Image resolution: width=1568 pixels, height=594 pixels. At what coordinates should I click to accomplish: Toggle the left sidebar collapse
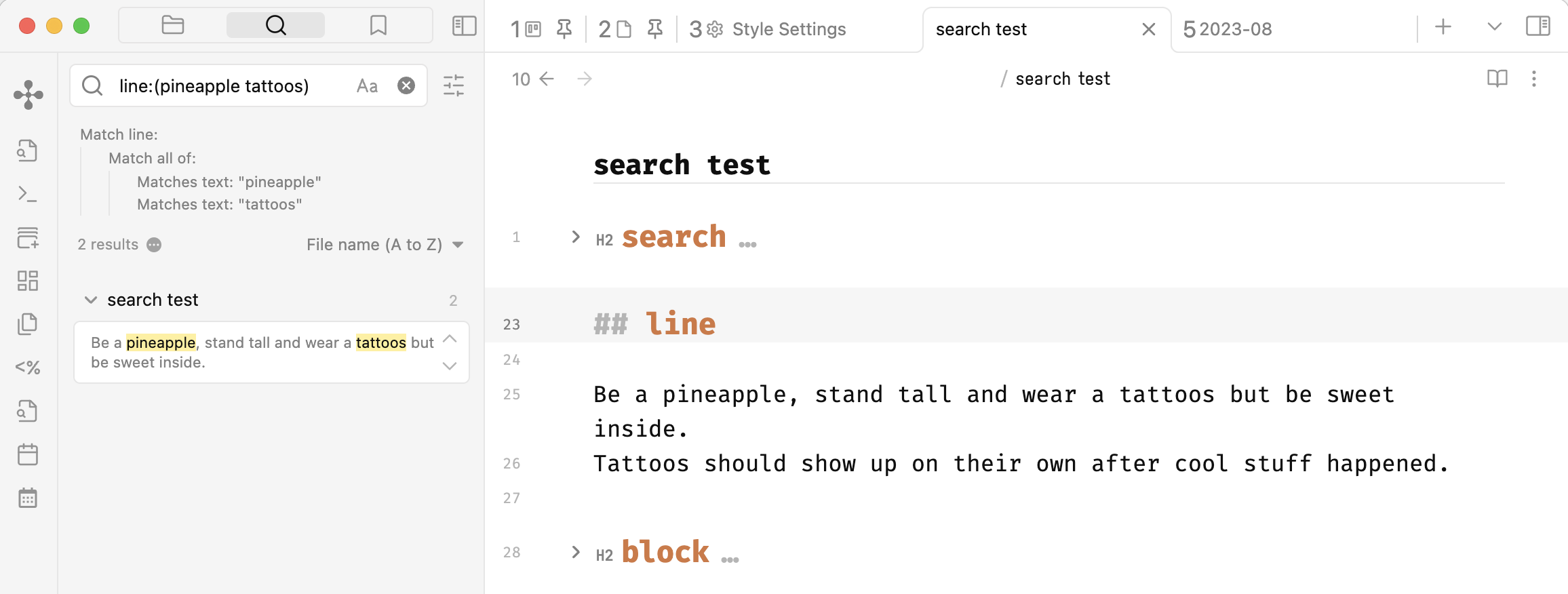(465, 26)
